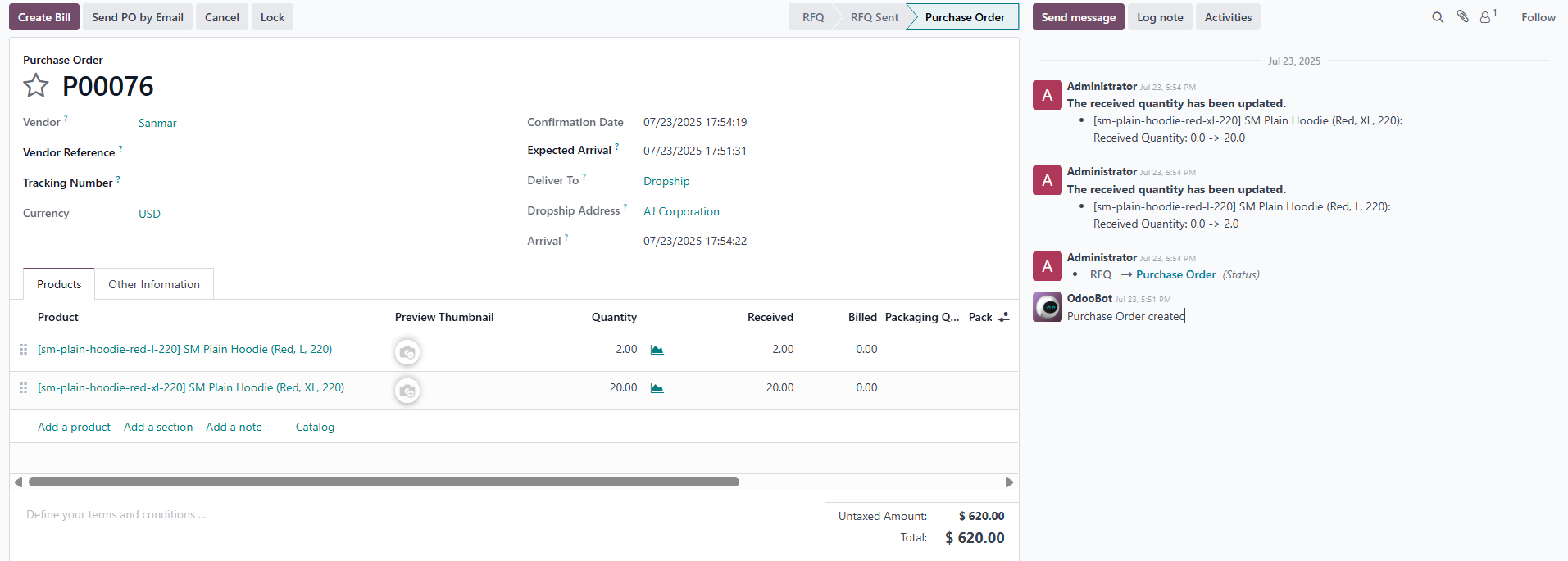Click Purchase Order status link in chatter
The image size is (1568, 561).
tap(1175, 274)
